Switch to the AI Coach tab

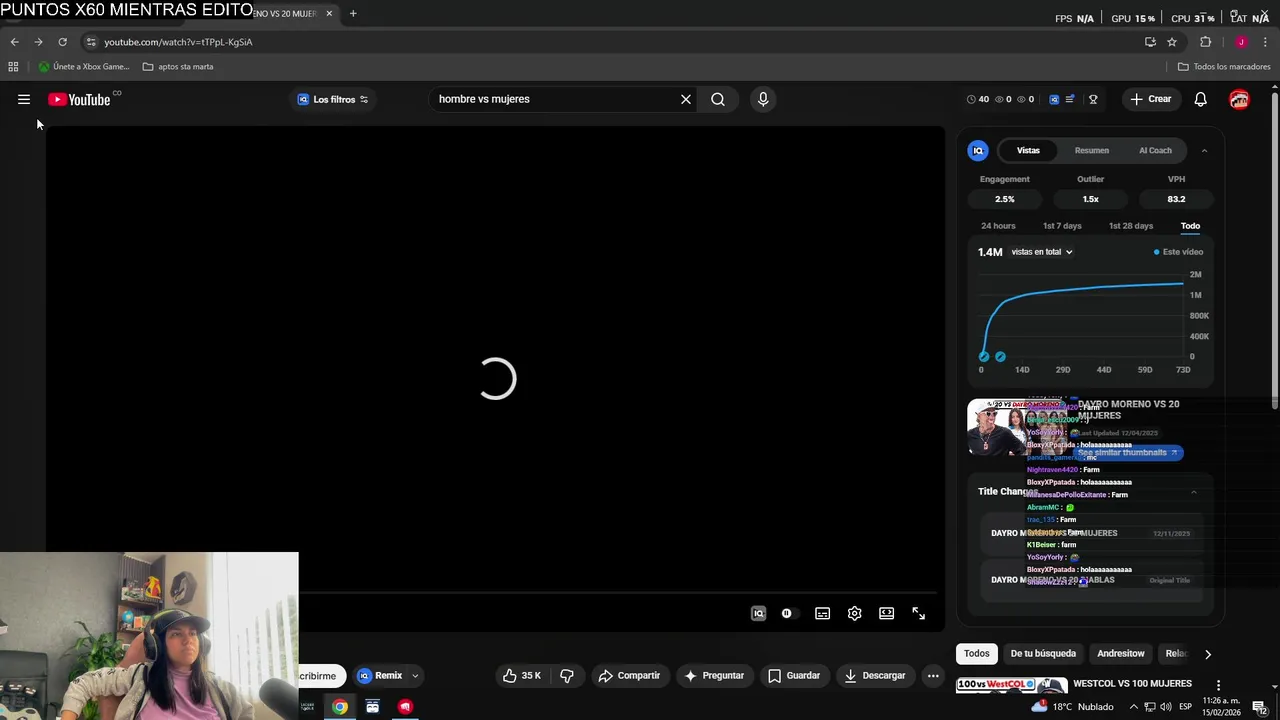[1155, 150]
